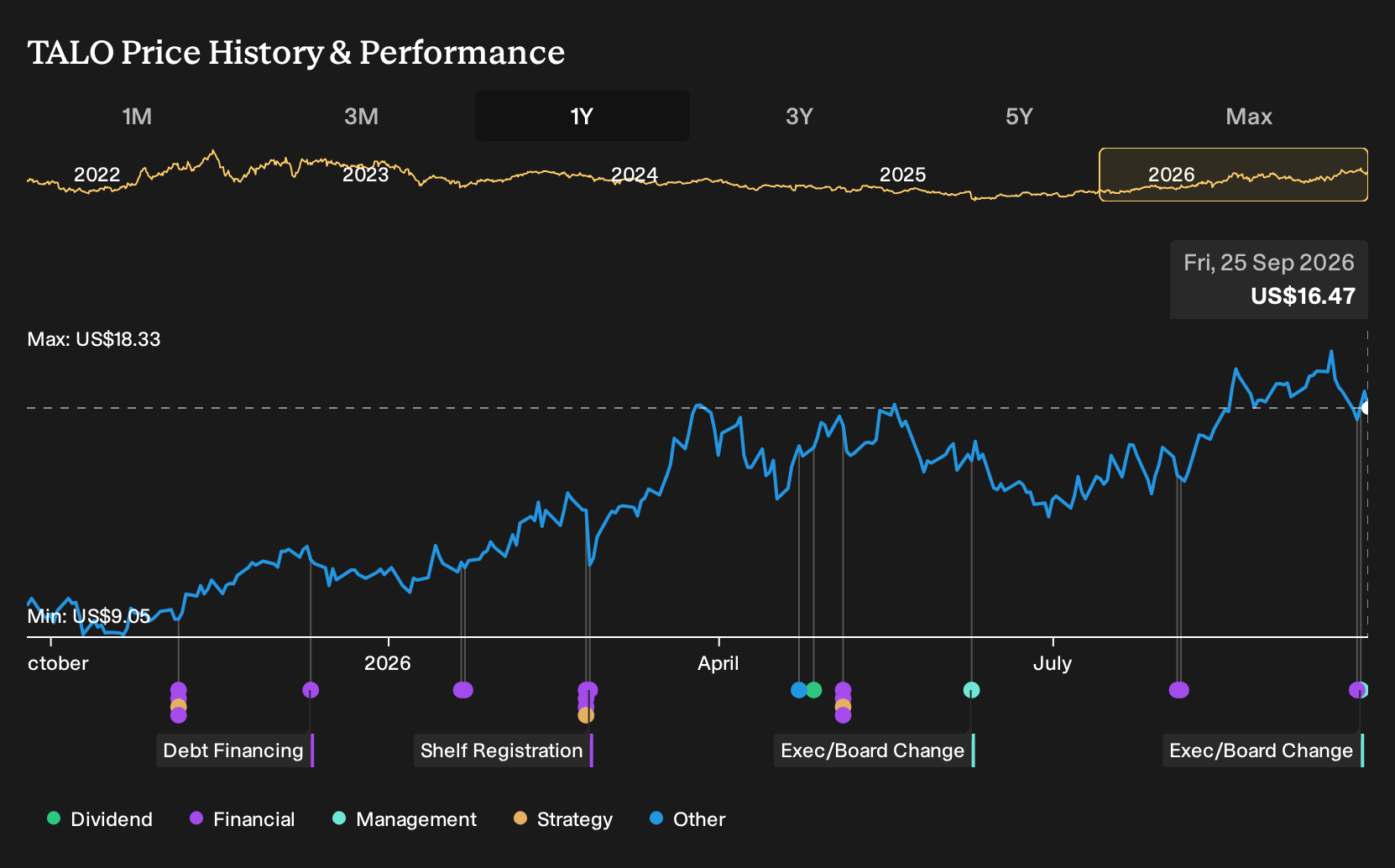Switch chart range to 1M
This screenshot has width=1395, height=868.
137,117
